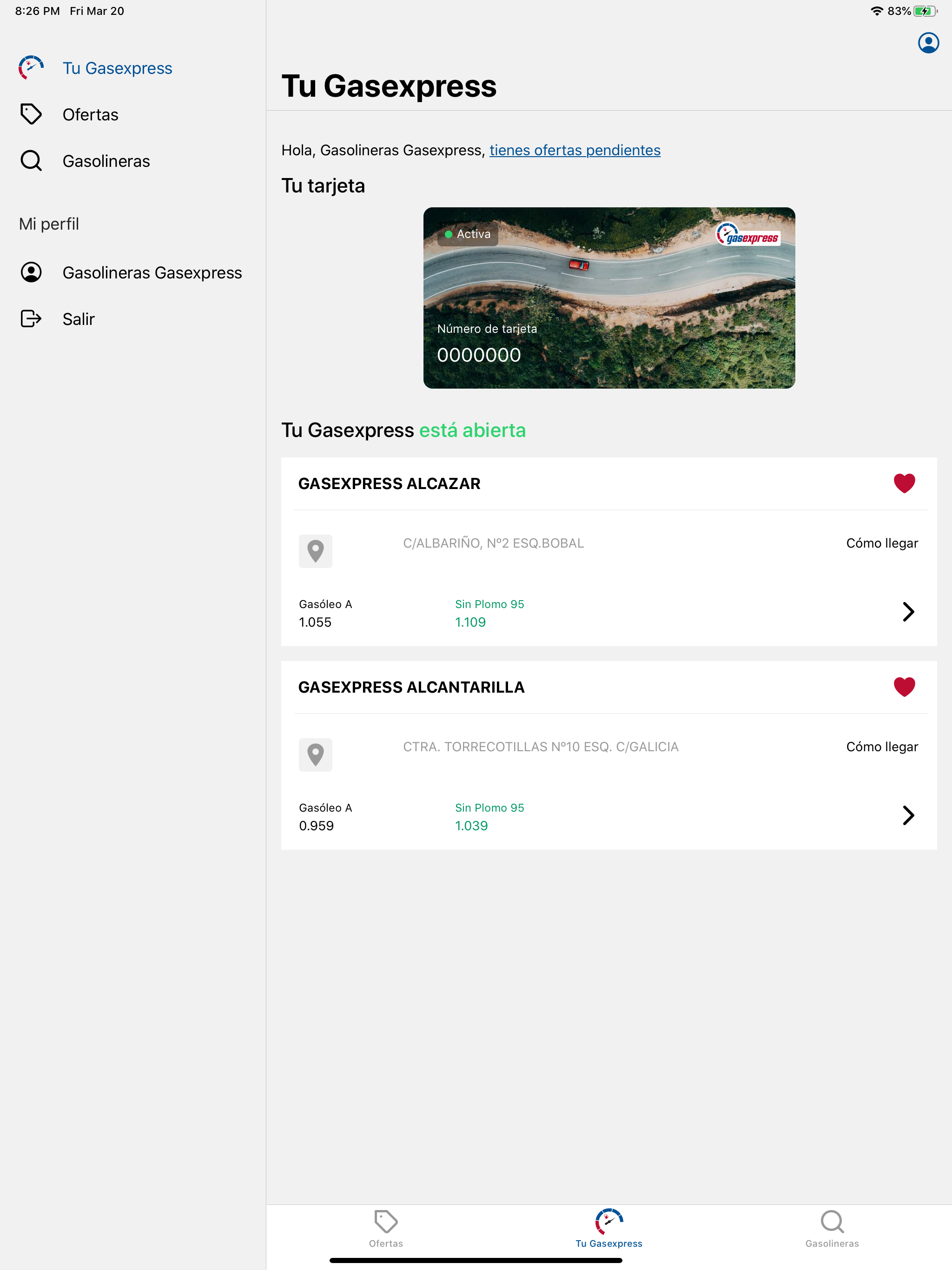
Task: Click the card number 0000000
Action: [x=479, y=356]
